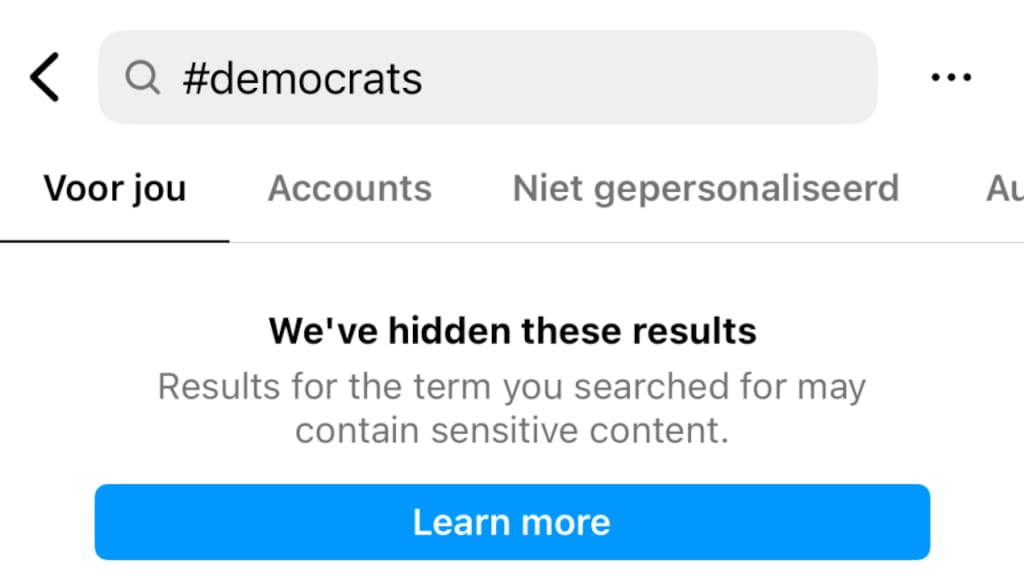Switch to the partially visible Audio tab
This screenshot has width=1024, height=576.
click(x=1008, y=188)
